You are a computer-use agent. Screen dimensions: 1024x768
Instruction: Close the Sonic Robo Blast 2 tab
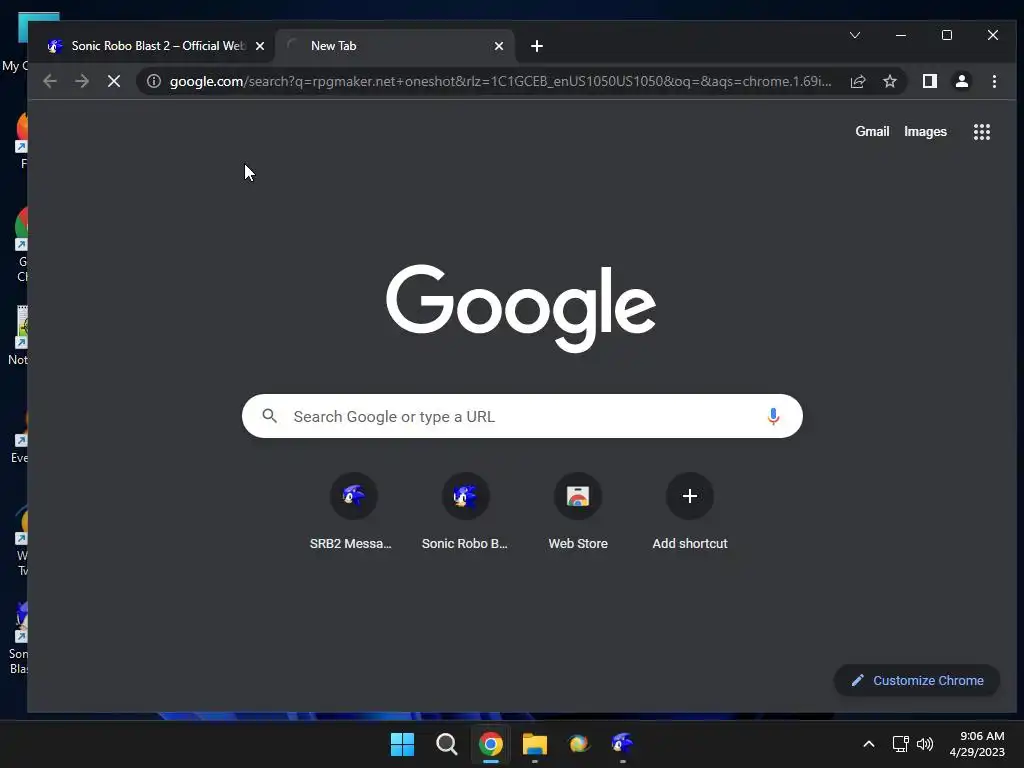[260, 46]
